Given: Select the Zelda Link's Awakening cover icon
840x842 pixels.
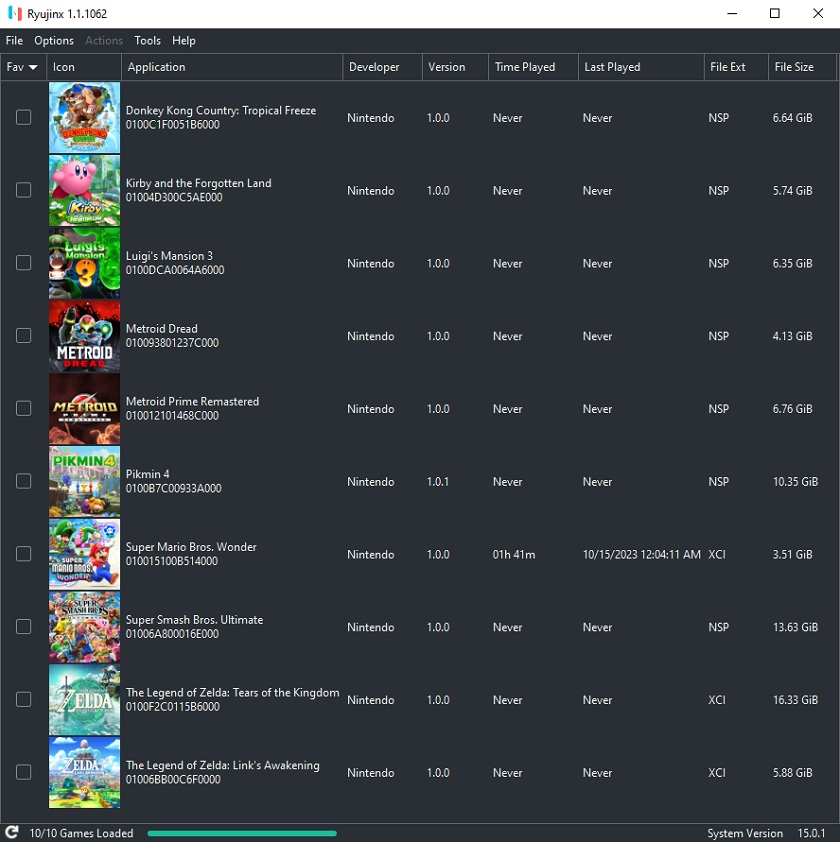Looking at the screenshot, I should coord(84,773).
